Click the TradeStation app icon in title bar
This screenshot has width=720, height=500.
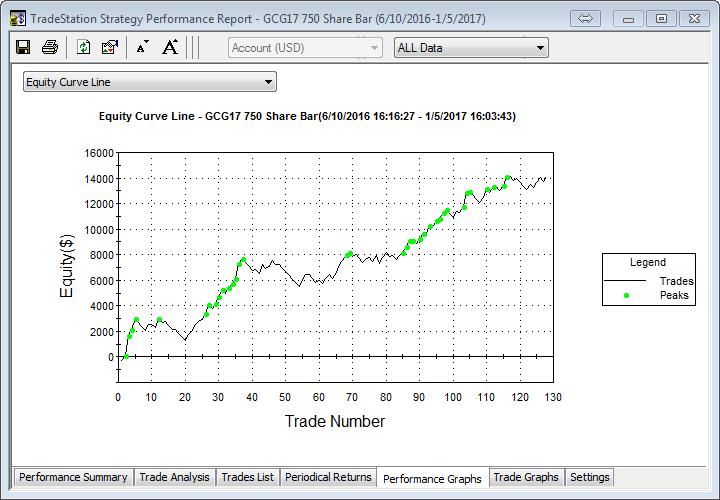click(17, 18)
